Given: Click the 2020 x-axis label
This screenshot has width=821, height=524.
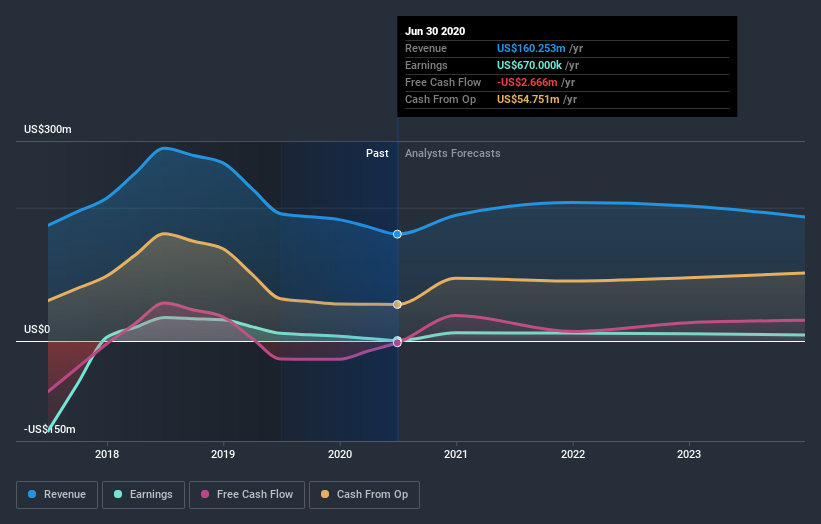Looking at the screenshot, I should (x=340, y=454).
